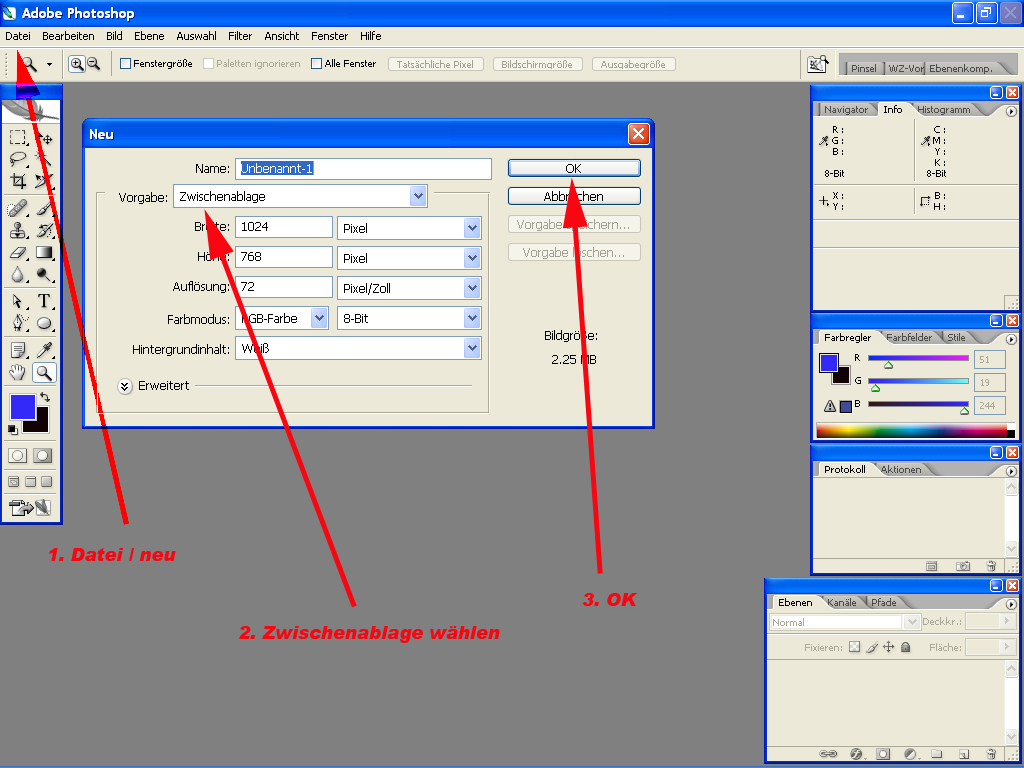1024x768 pixels.
Task: Select the Lasso tool
Action: click(18, 159)
